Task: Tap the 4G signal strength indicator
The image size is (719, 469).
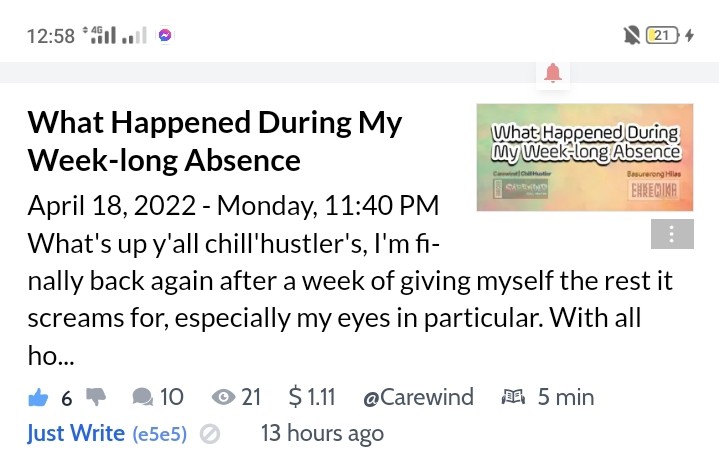Action: [100, 35]
